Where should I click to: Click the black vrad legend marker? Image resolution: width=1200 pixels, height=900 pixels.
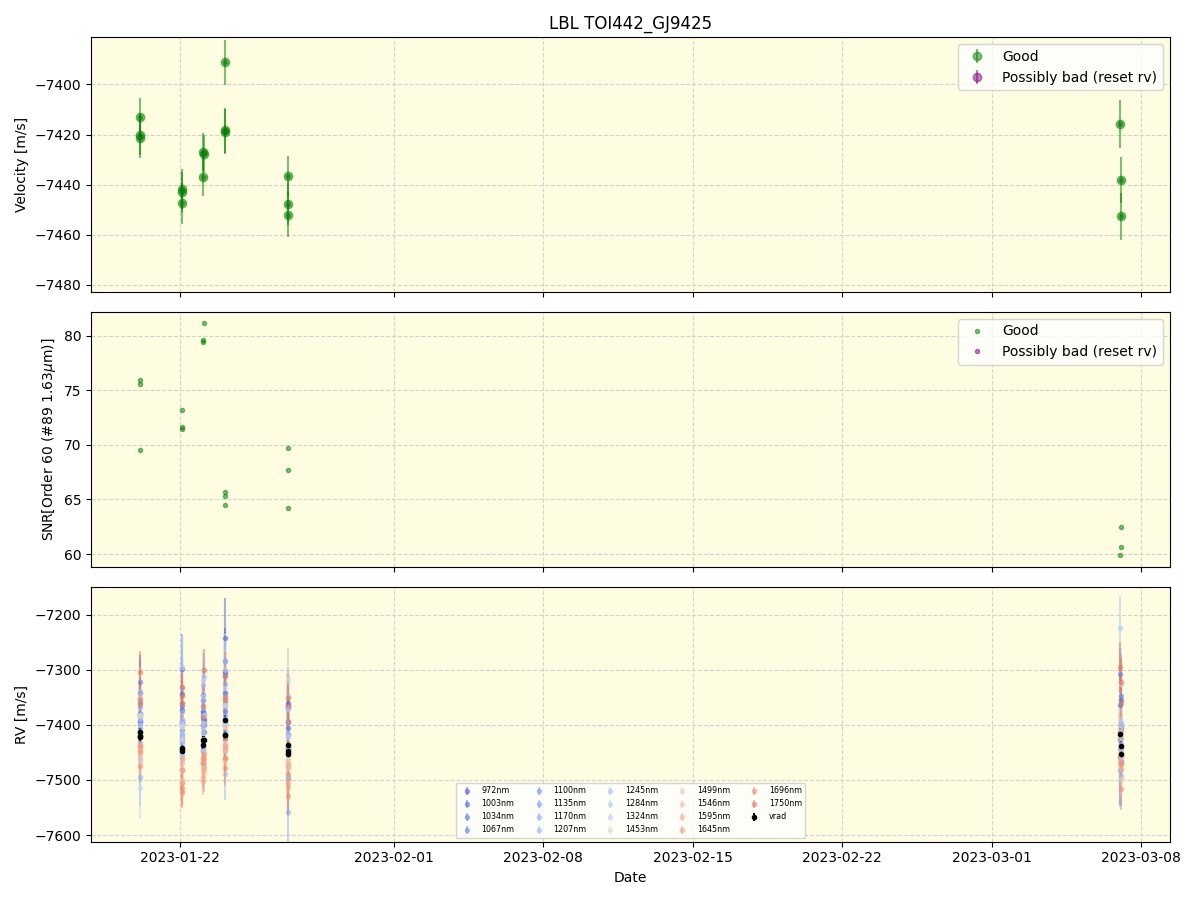click(754, 817)
